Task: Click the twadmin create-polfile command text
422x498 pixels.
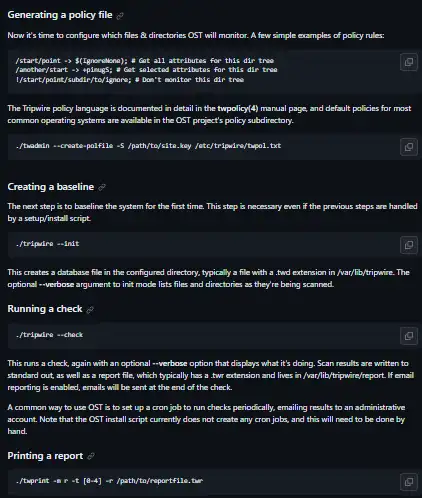Action: pos(148,146)
